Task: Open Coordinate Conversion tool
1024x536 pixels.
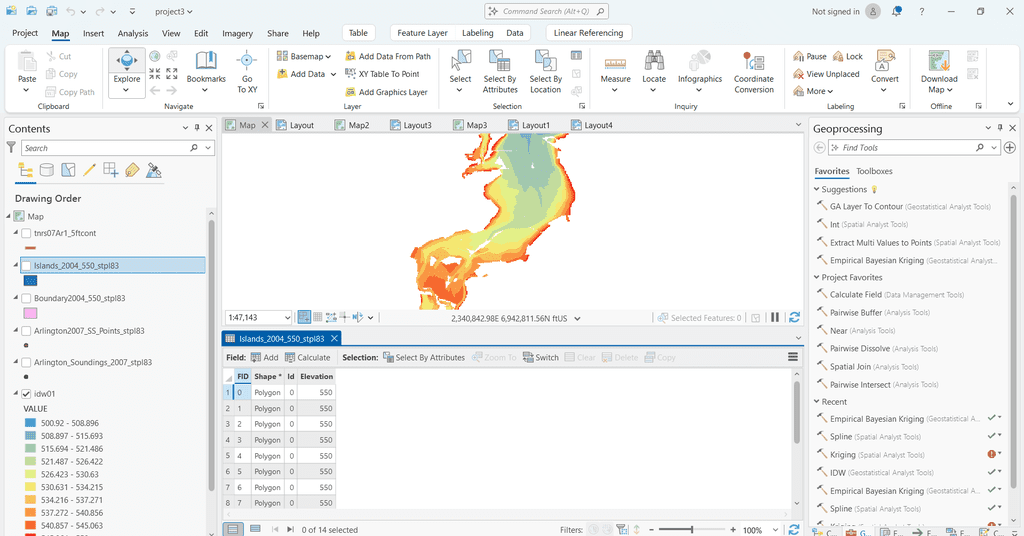Action: pos(754,72)
